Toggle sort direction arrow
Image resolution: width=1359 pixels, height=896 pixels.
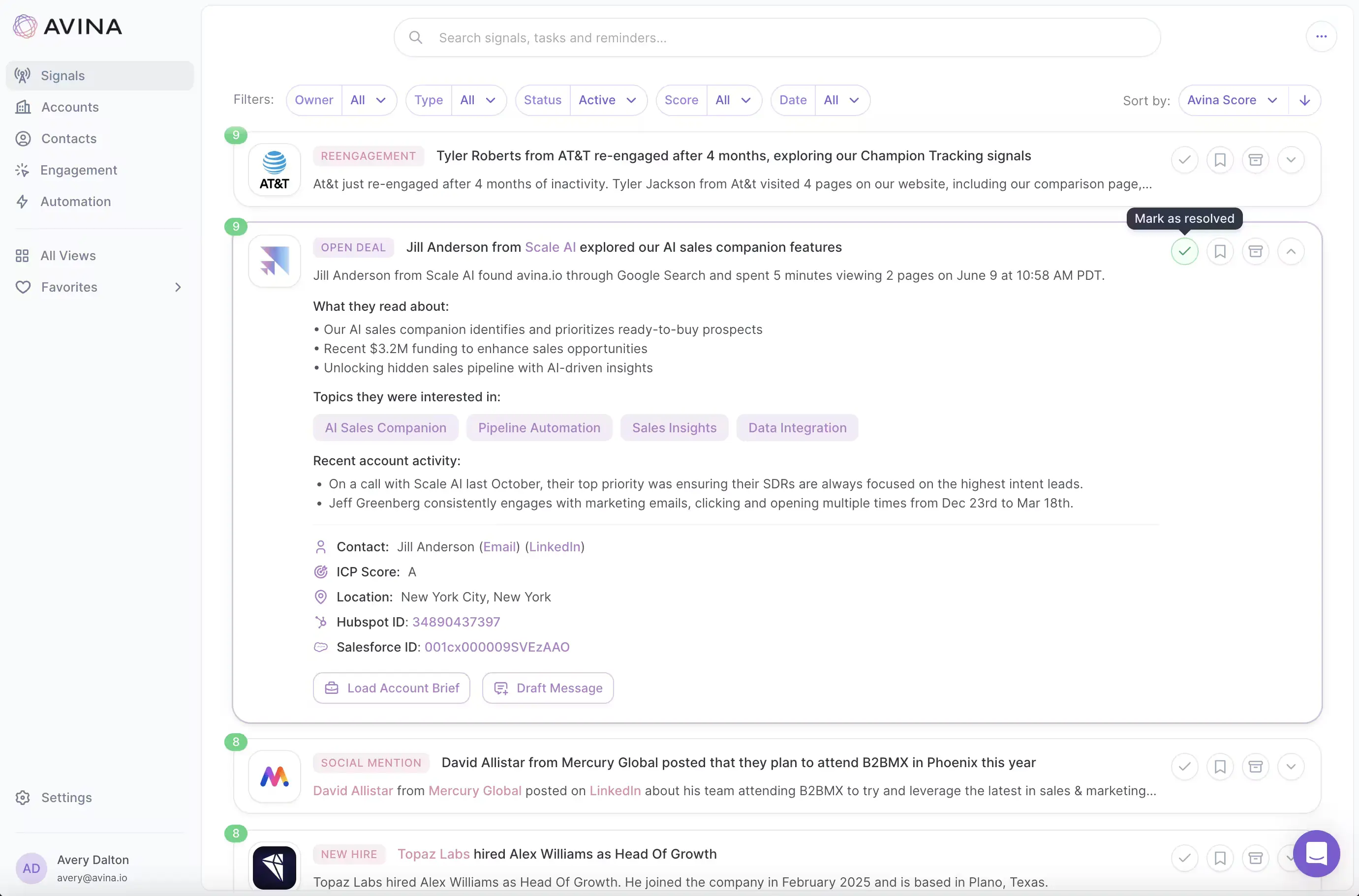pos(1304,101)
